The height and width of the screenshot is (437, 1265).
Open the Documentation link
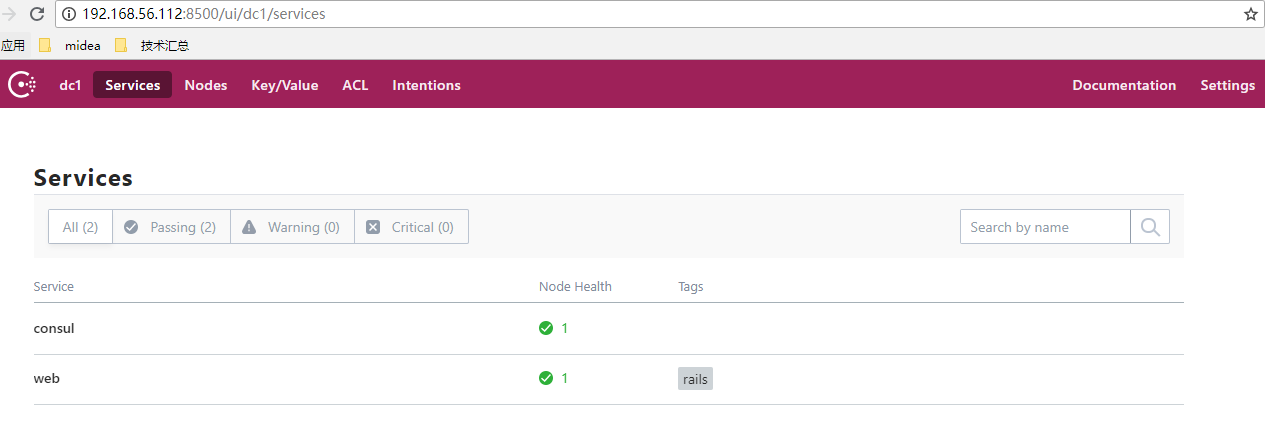[1124, 85]
